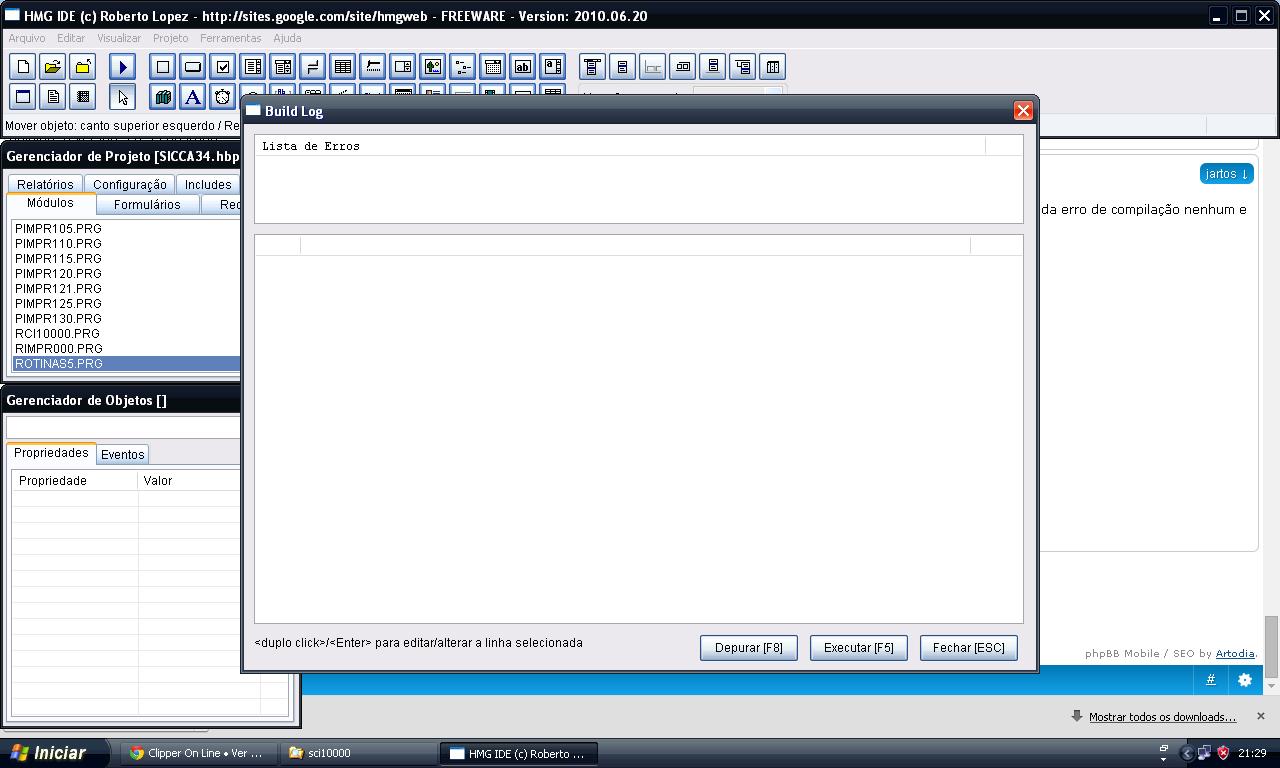1280x768 pixels.
Task: Switch to the Relatórios tab
Action: point(45,184)
